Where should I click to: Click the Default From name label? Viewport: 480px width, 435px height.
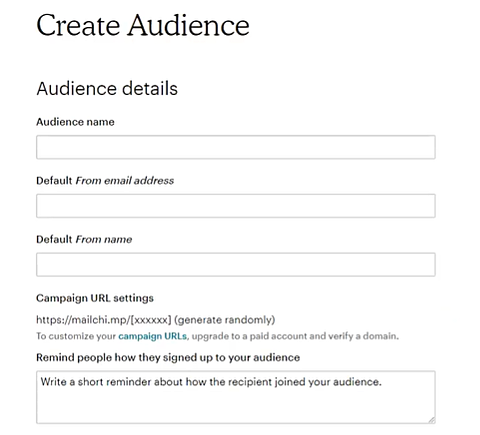(x=84, y=239)
